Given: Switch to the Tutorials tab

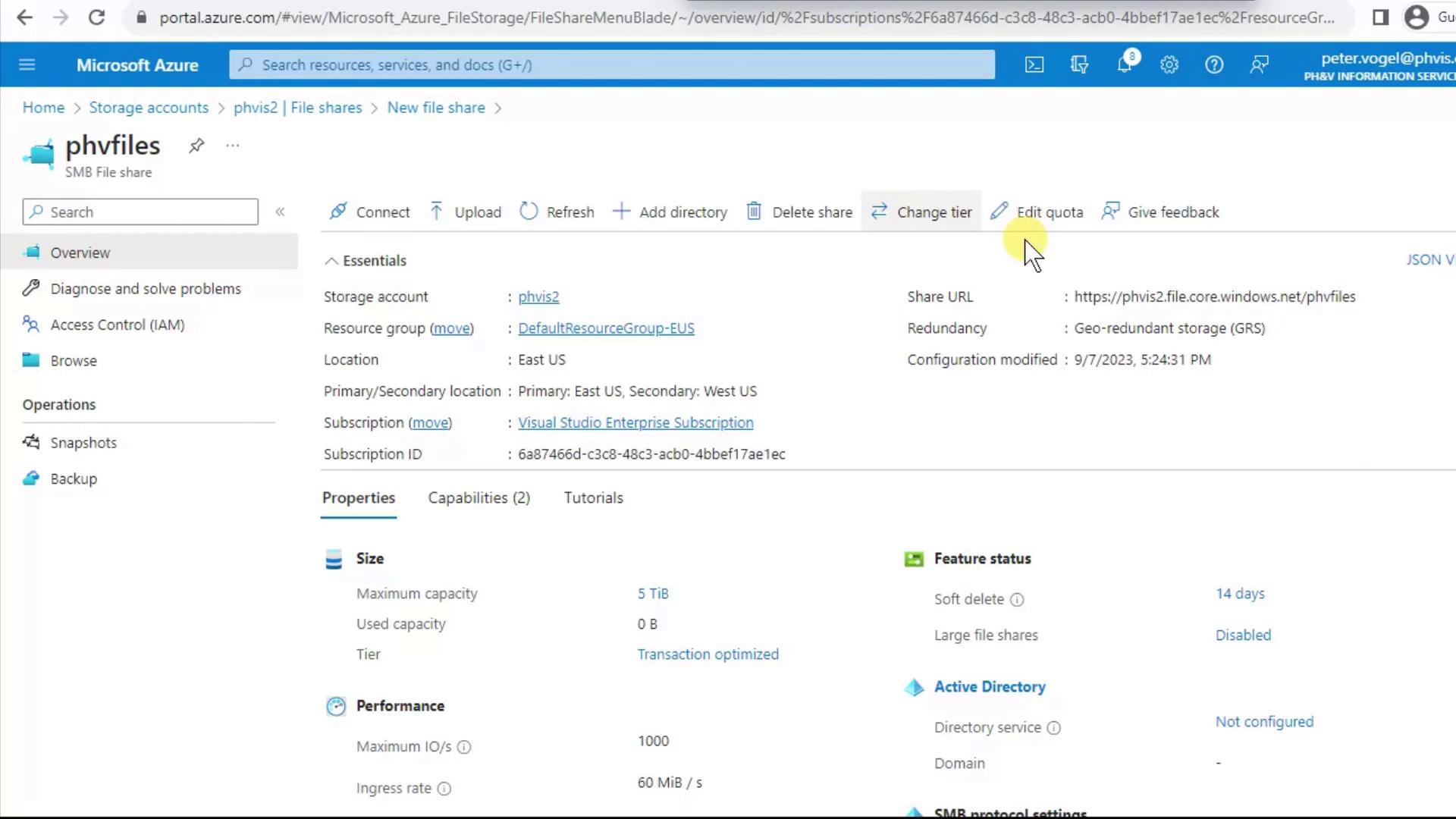Looking at the screenshot, I should pyautogui.click(x=593, y=498).
